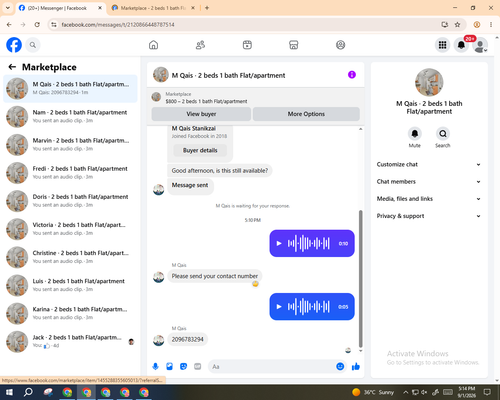The height and width of the screenshot is (400, 500).
Task: Open Windows taskbar search
Action: pos(28,392)
